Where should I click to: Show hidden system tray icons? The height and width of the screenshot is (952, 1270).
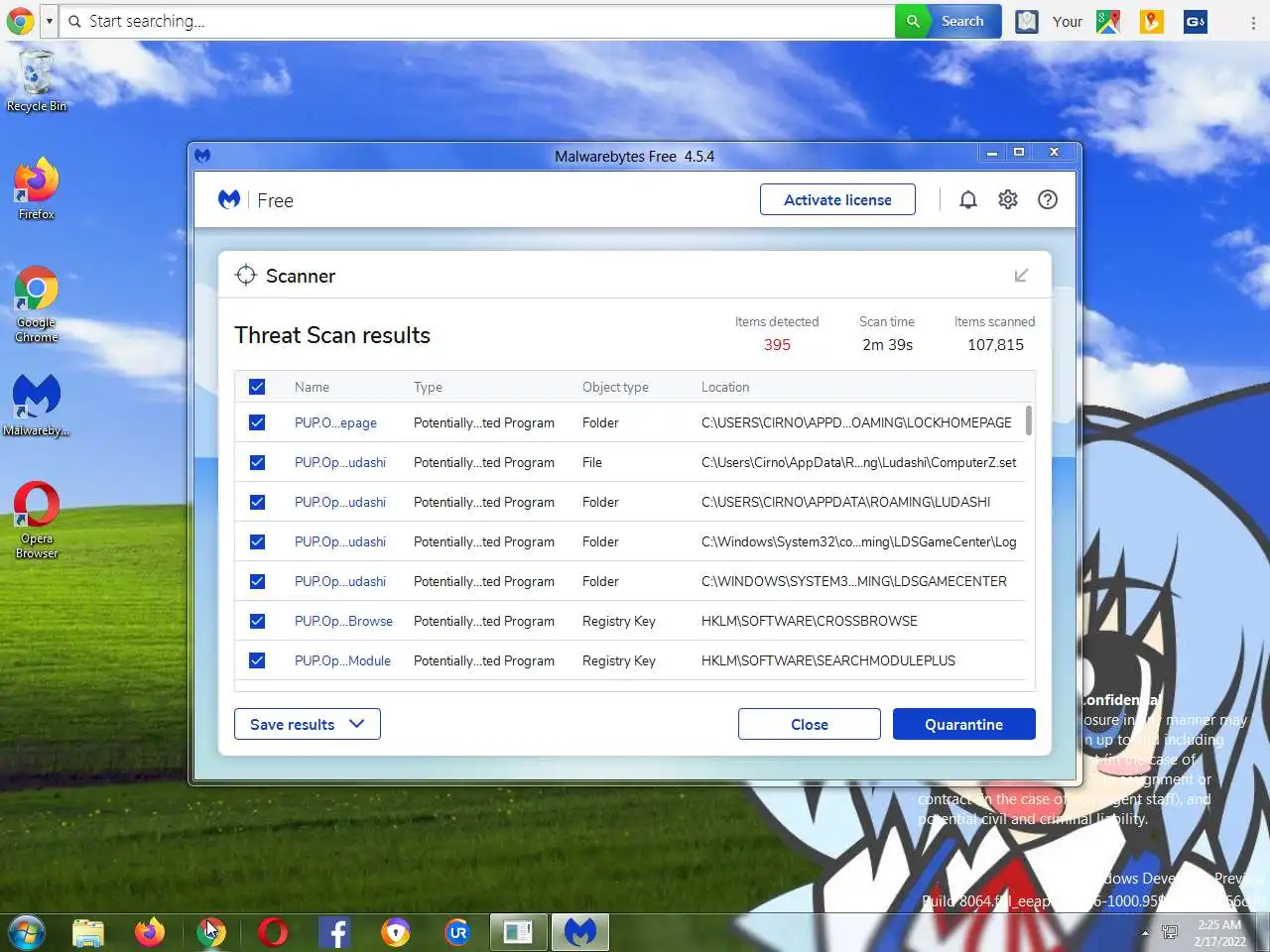point(1145,933)
